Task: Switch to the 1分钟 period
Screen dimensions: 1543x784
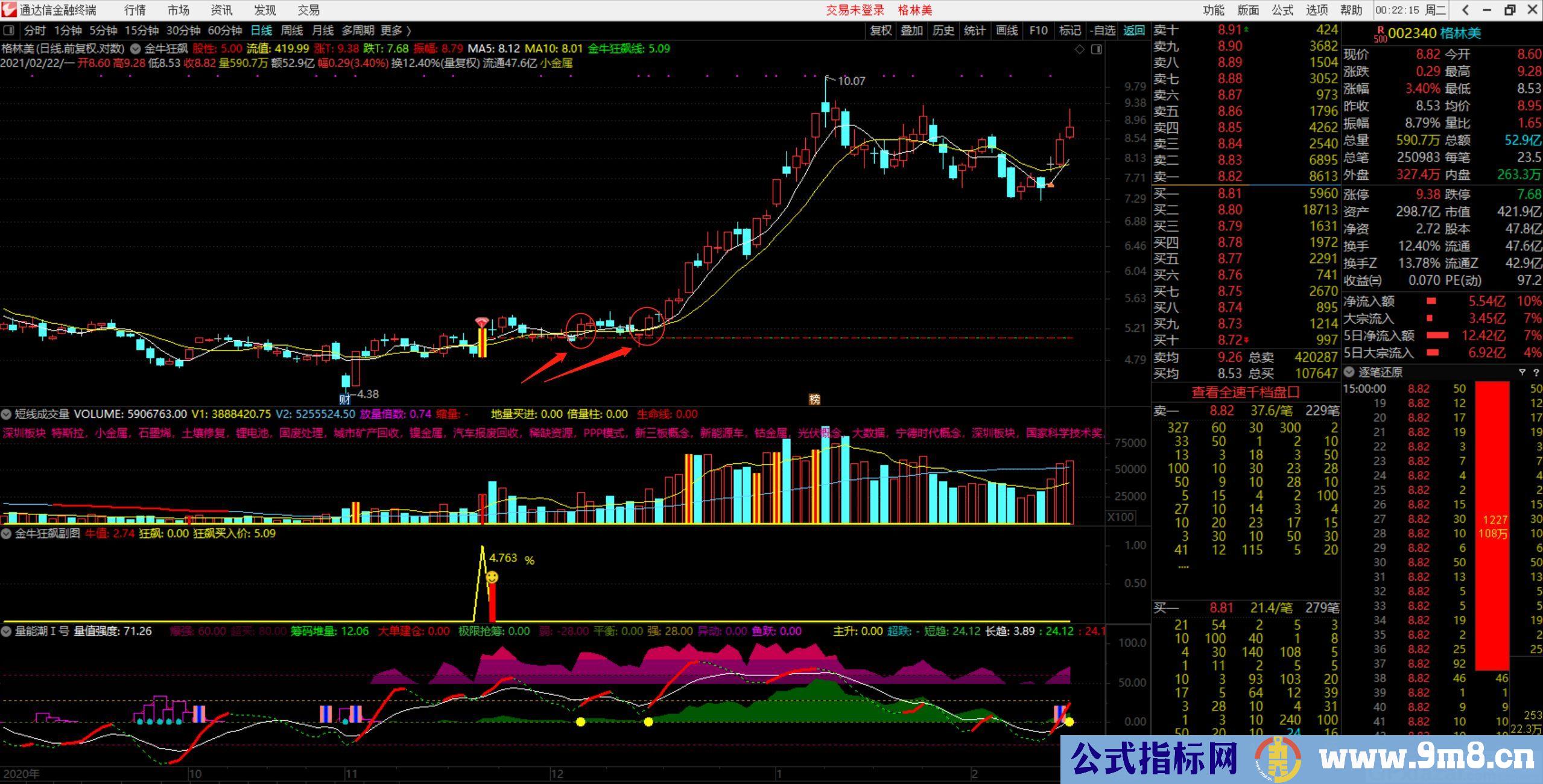Action: pos(68,30)
